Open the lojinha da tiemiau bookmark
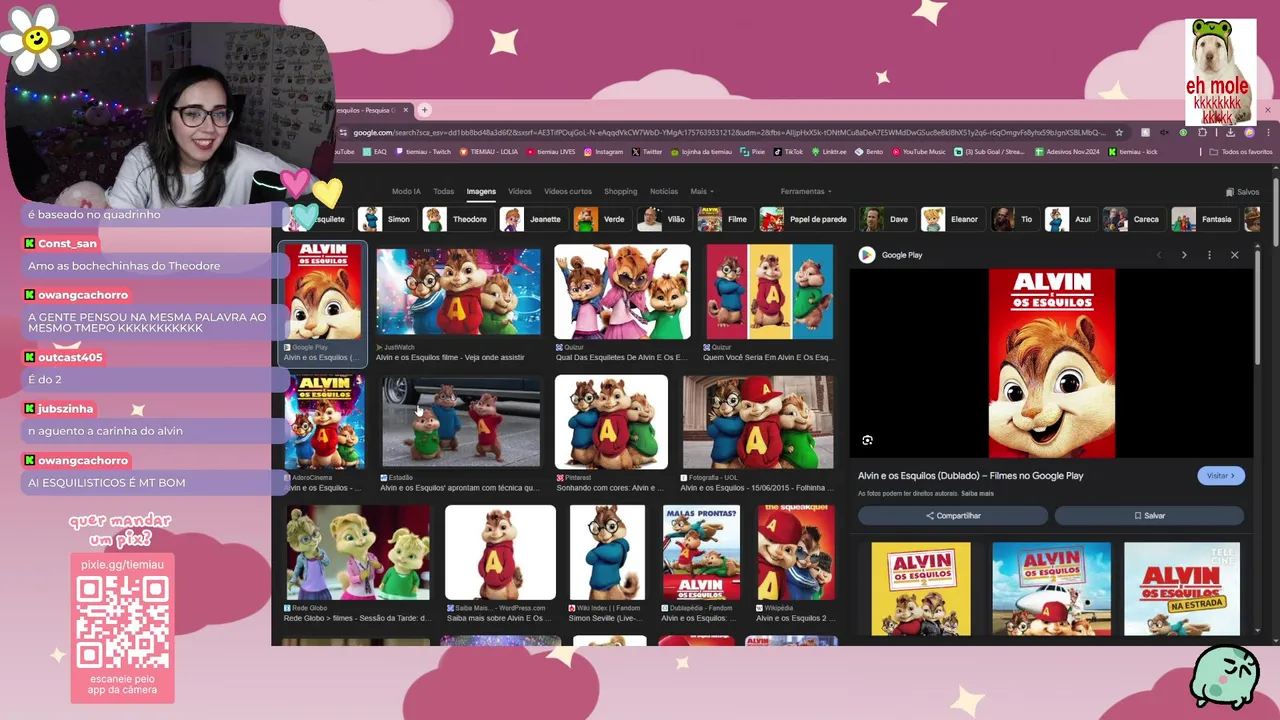This screenshot has width=1280, height=720. (701, 152)
